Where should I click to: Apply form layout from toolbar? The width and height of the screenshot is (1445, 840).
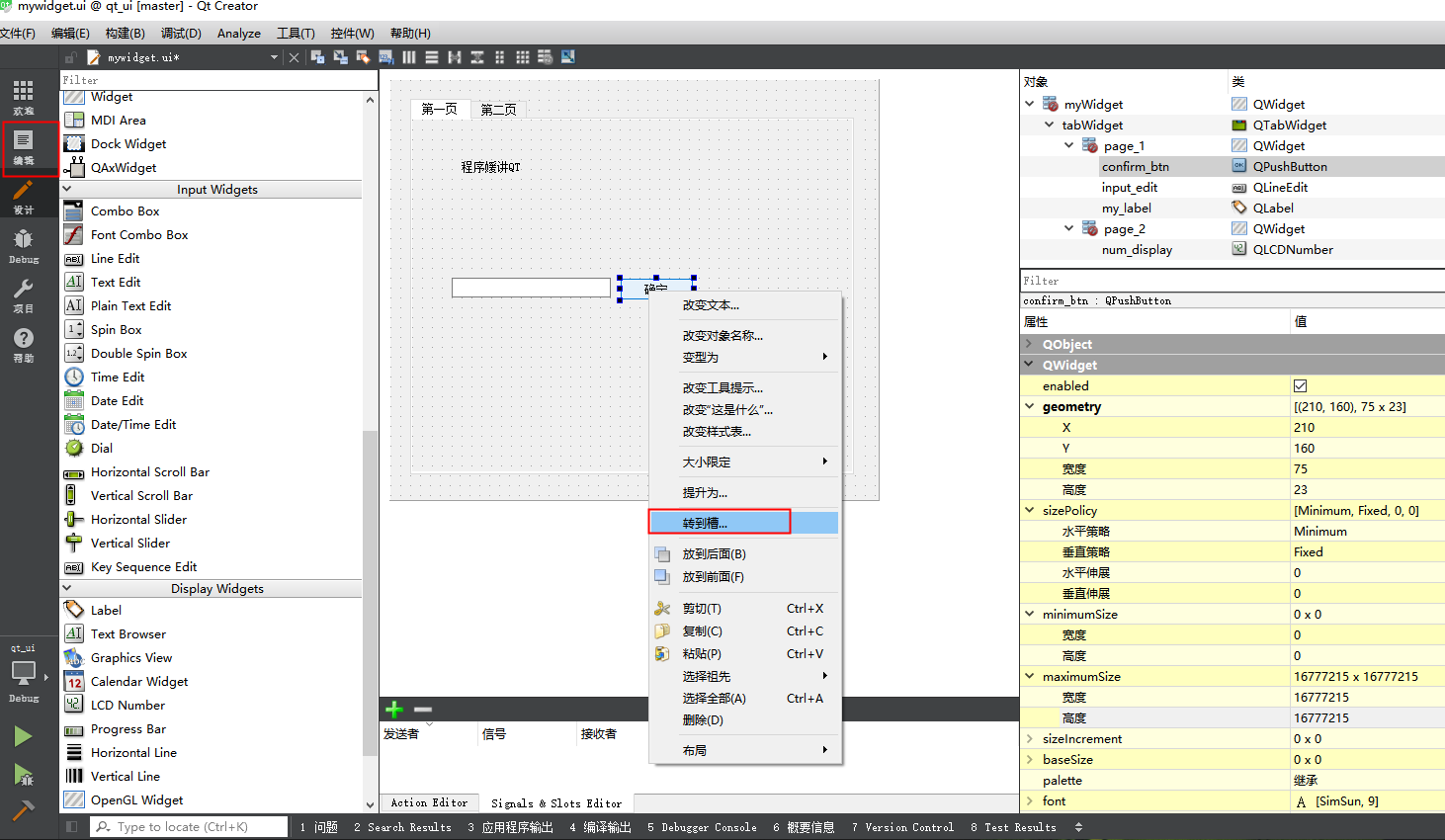coord(499,57)
